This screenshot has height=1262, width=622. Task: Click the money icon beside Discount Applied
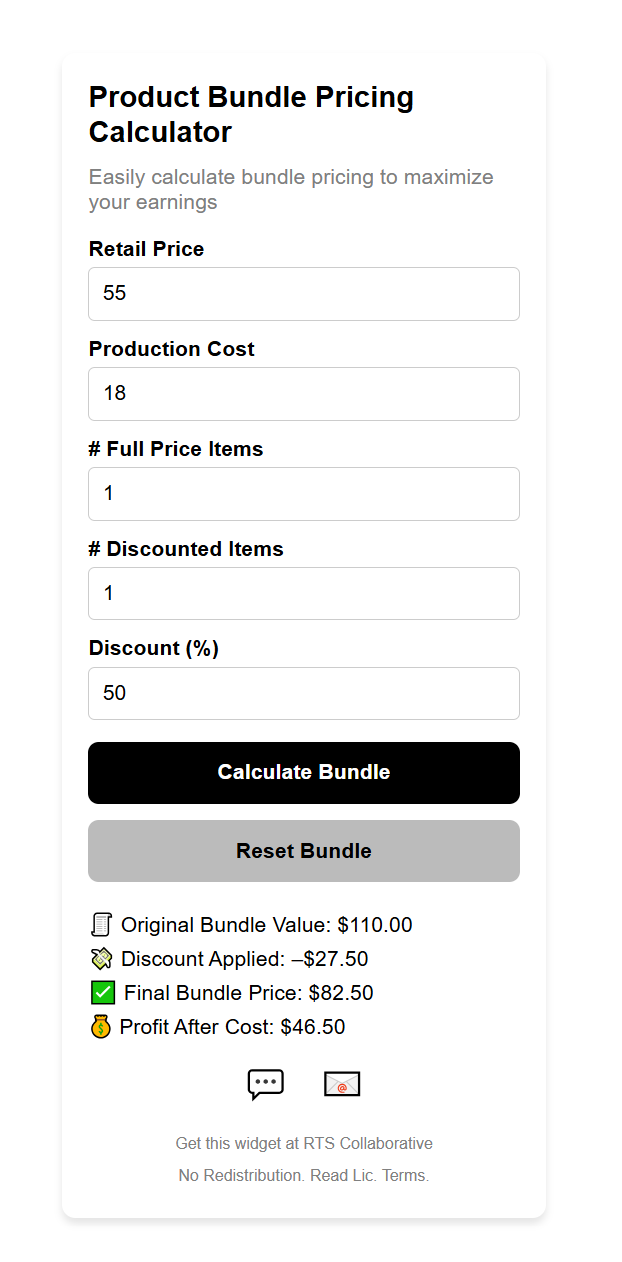point(101,959)
